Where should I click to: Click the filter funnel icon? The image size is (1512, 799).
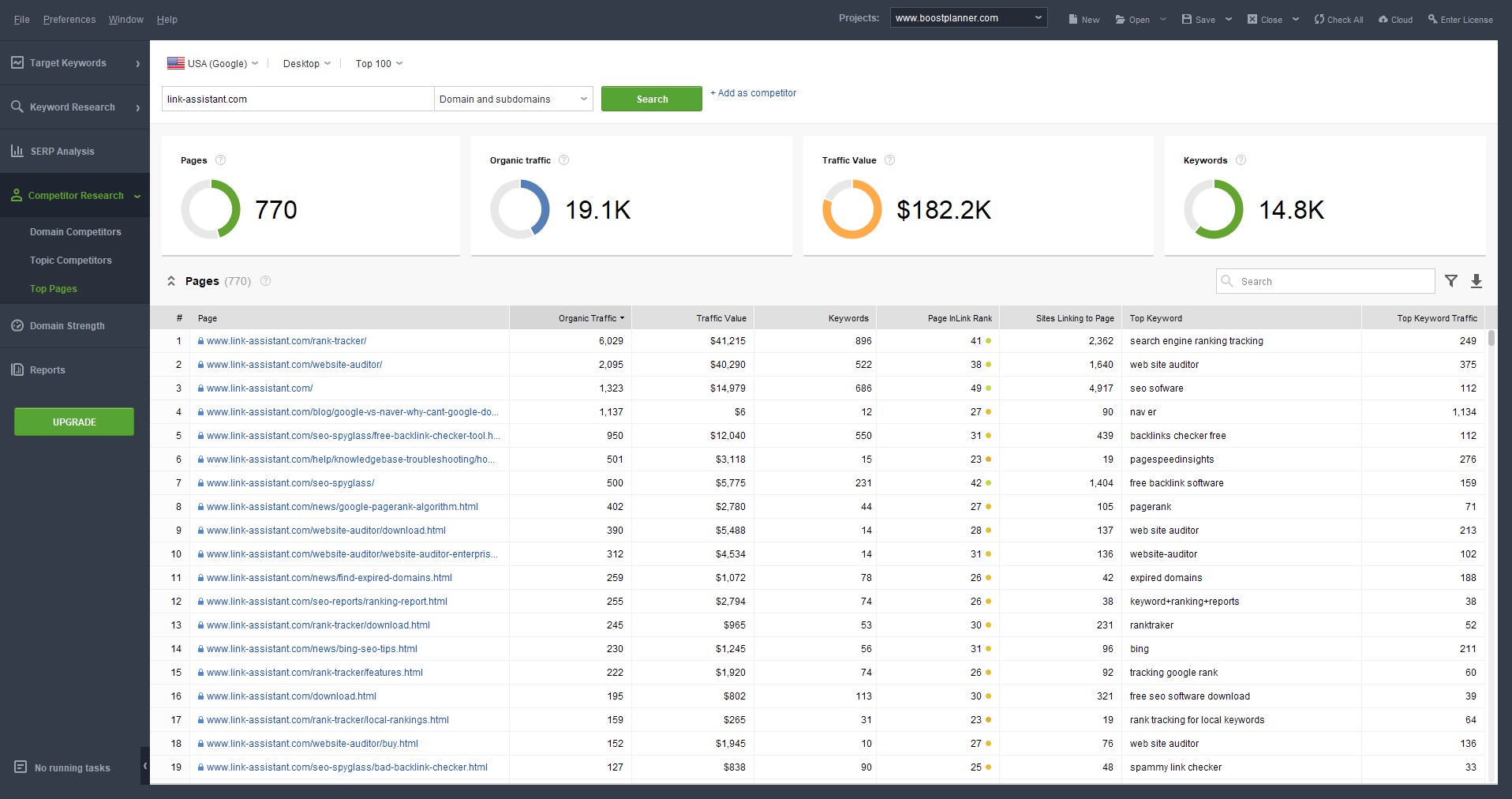1450,280
